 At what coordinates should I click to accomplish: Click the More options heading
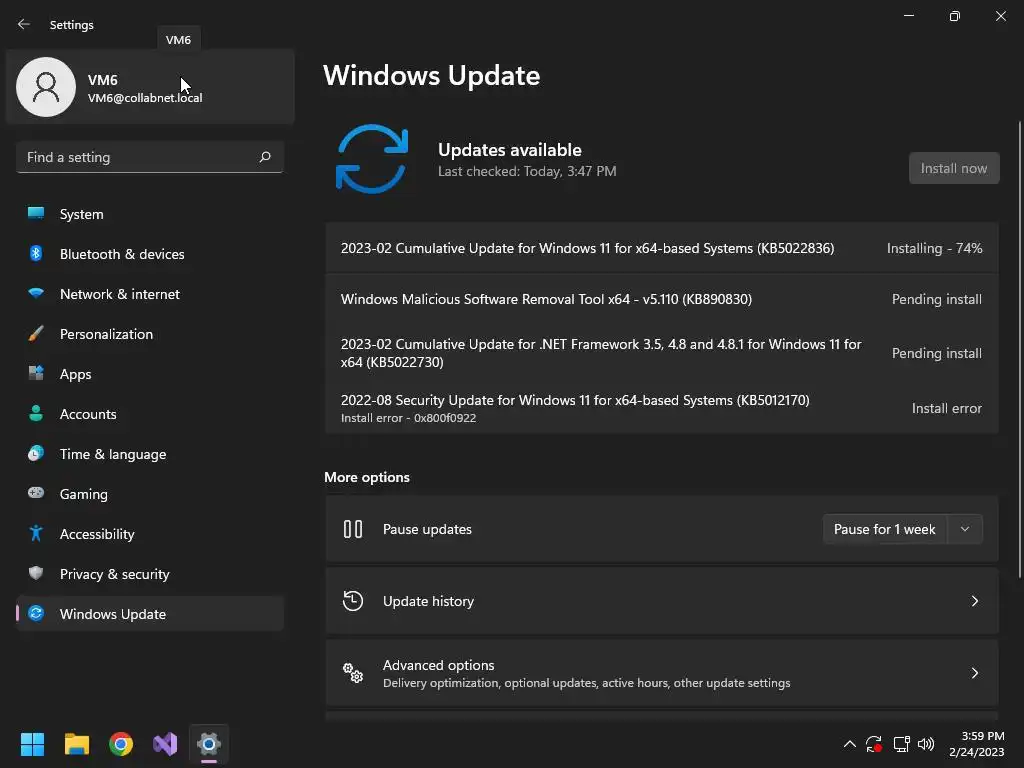click(x=367, y=477)
